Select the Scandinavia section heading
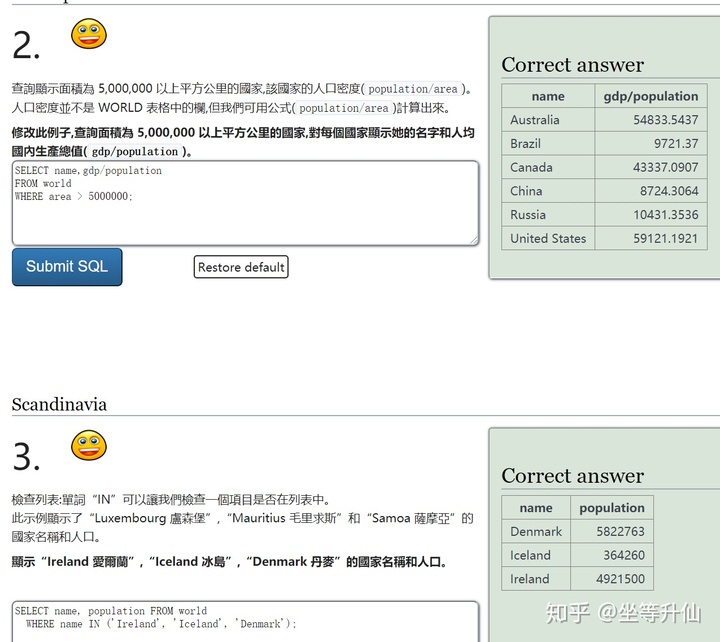Image resolution: width=720 pixels, height=642 pixels. (x=59, y=405)
